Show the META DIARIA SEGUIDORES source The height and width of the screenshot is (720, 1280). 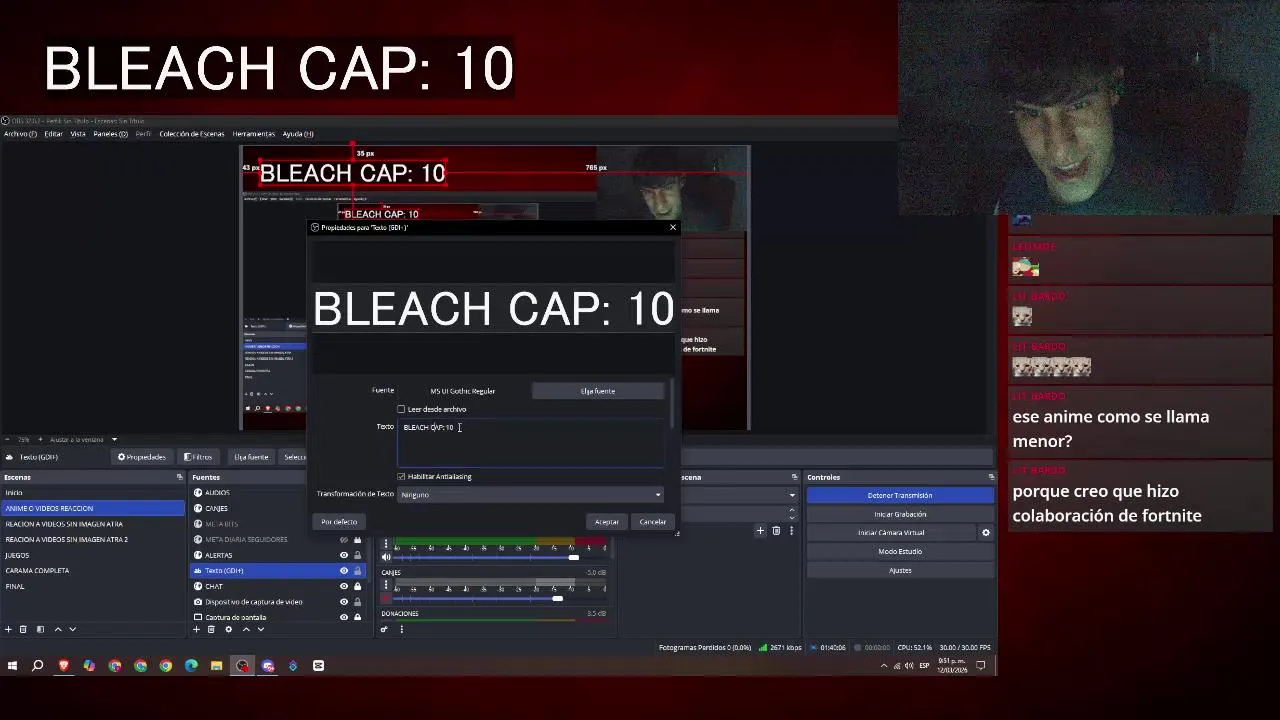pyautogui.click(x=343, y=540)
